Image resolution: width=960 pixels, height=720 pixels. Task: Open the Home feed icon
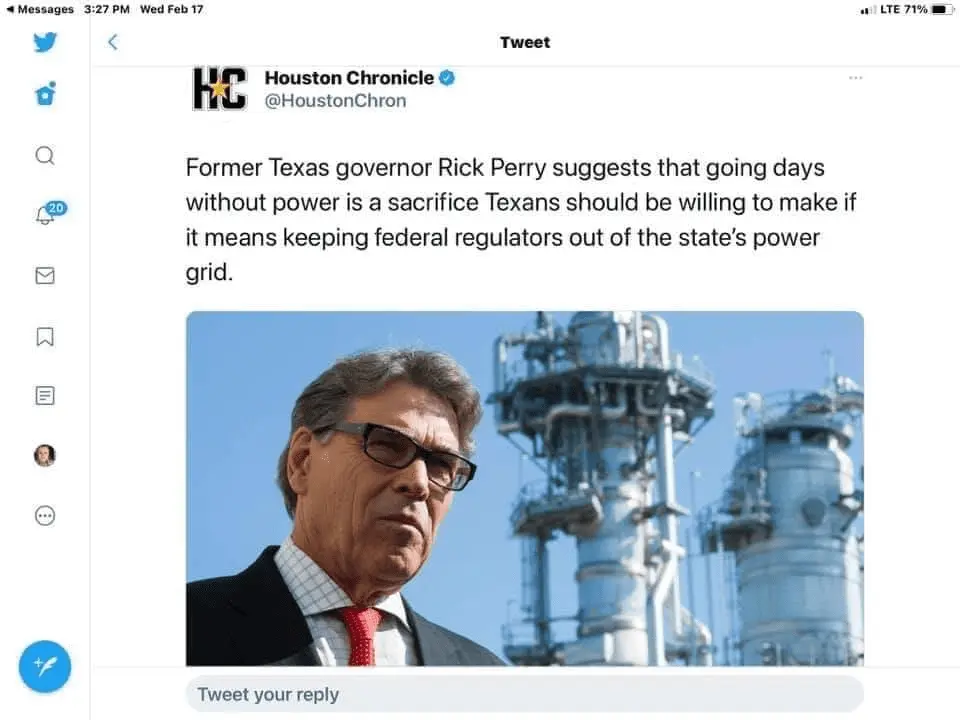tap(45, 94)
